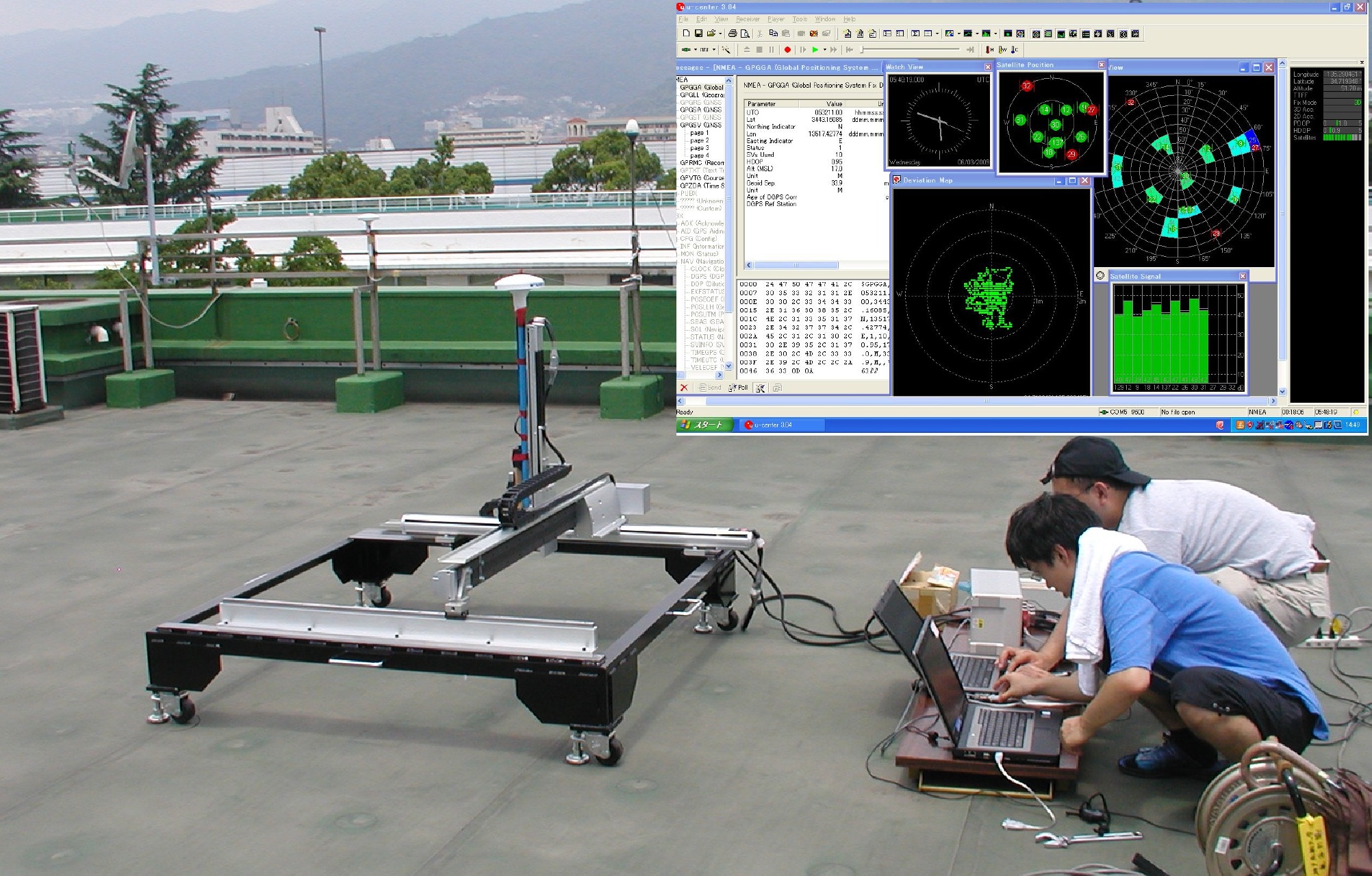The image size is (1372, 876).
Task: Click the Open file folder icon
Action: pos(711,34)
